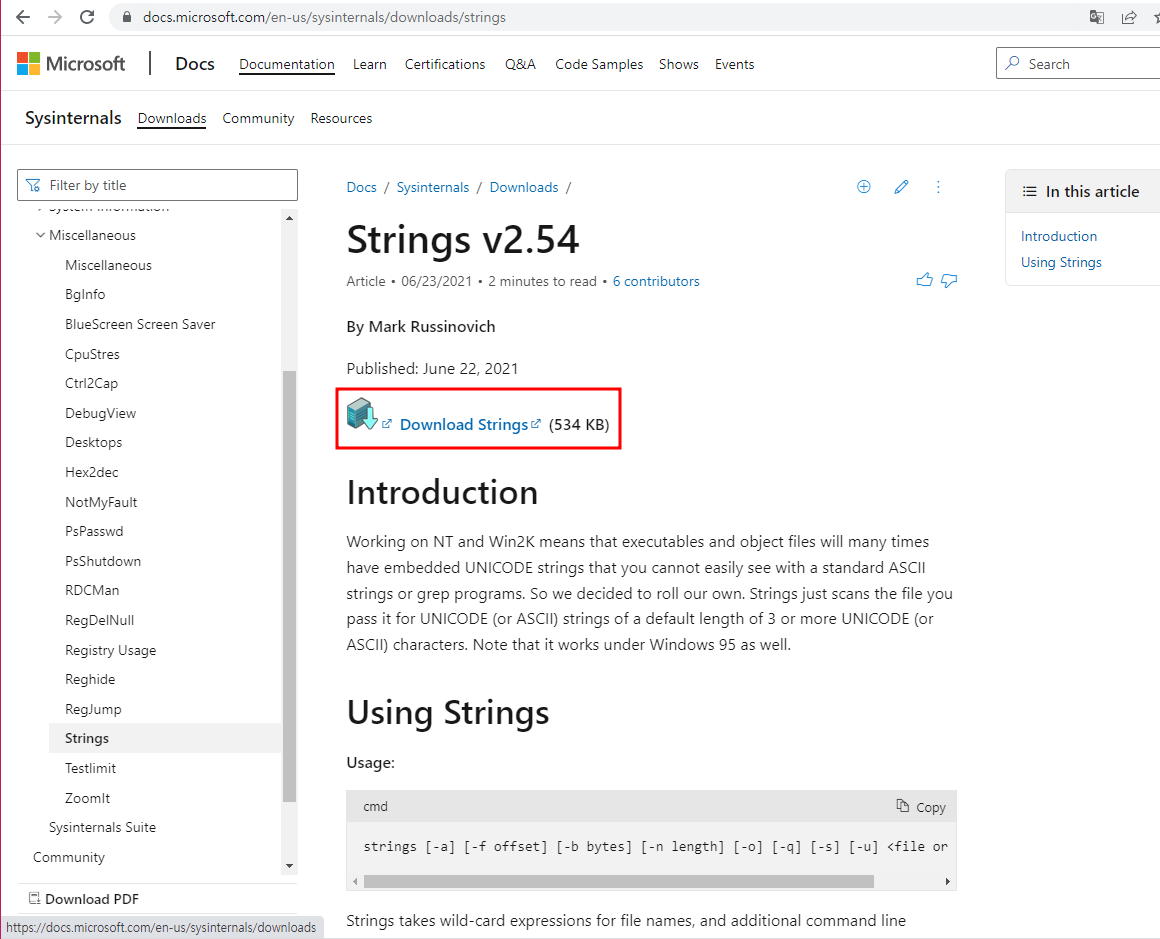Select the Community tab under Sysinternals
1160x939 pixels.
[258, 118]
